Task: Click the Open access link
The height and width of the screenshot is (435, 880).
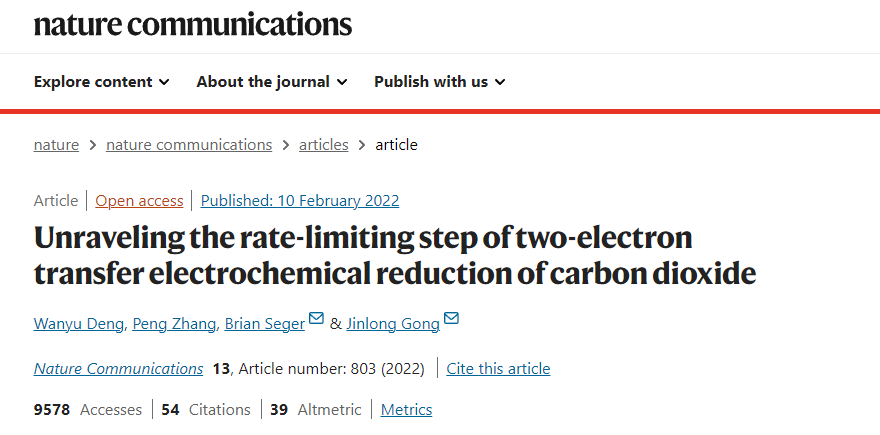Action: (x=139, y=201)
